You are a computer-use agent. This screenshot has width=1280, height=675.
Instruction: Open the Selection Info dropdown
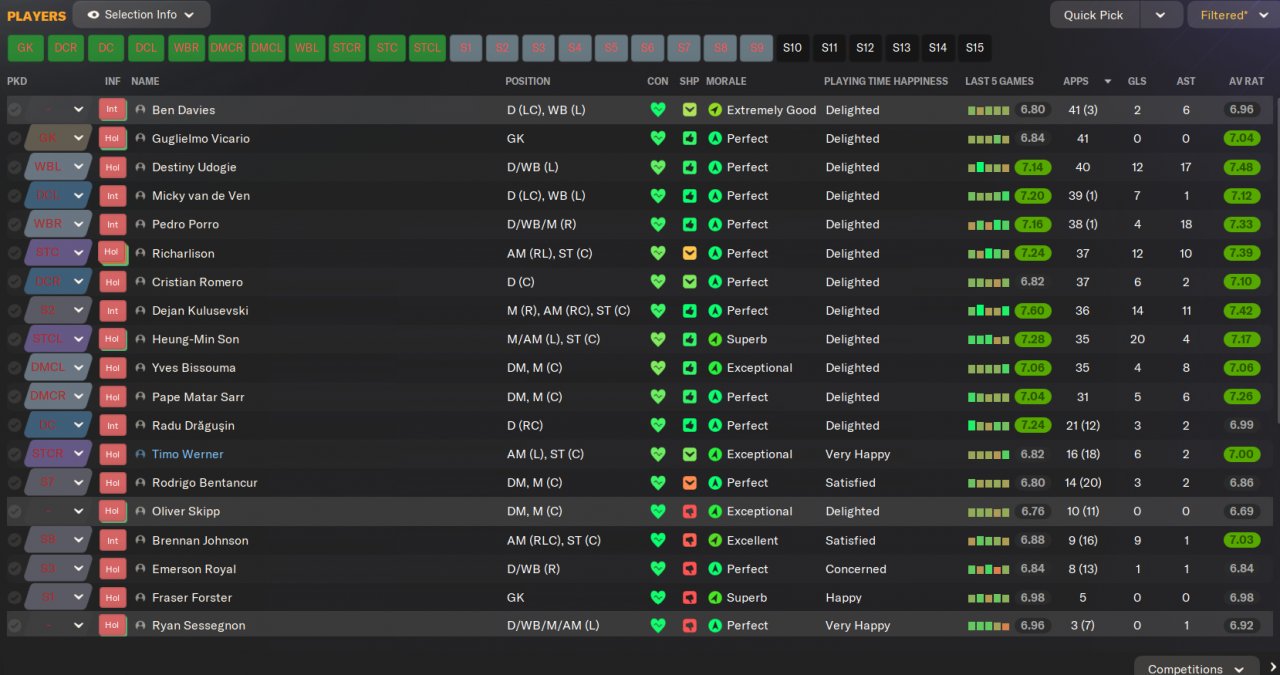141,15
